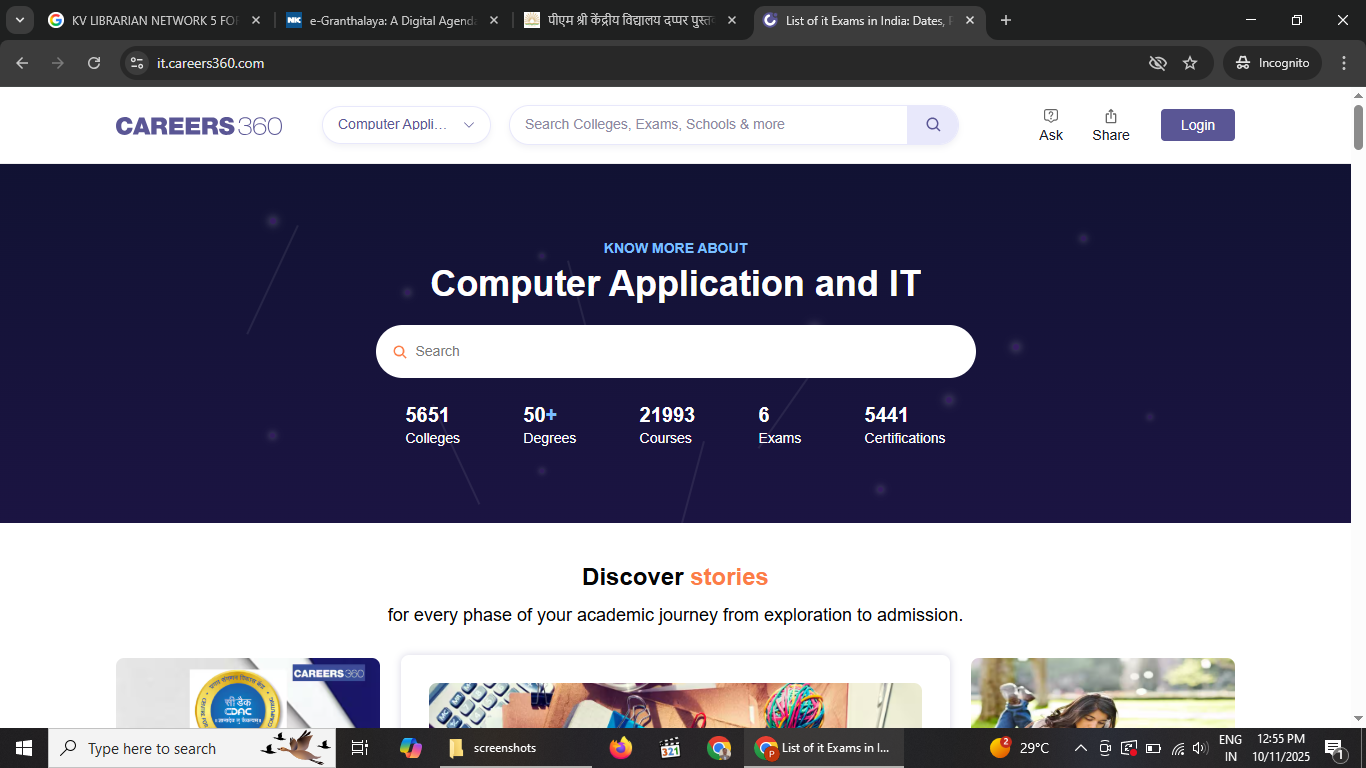The height and width of the screenshot is (768, 1366).
Task: Click the page vertical scrollbar thumb
Action: click(x=1358, y=127)
